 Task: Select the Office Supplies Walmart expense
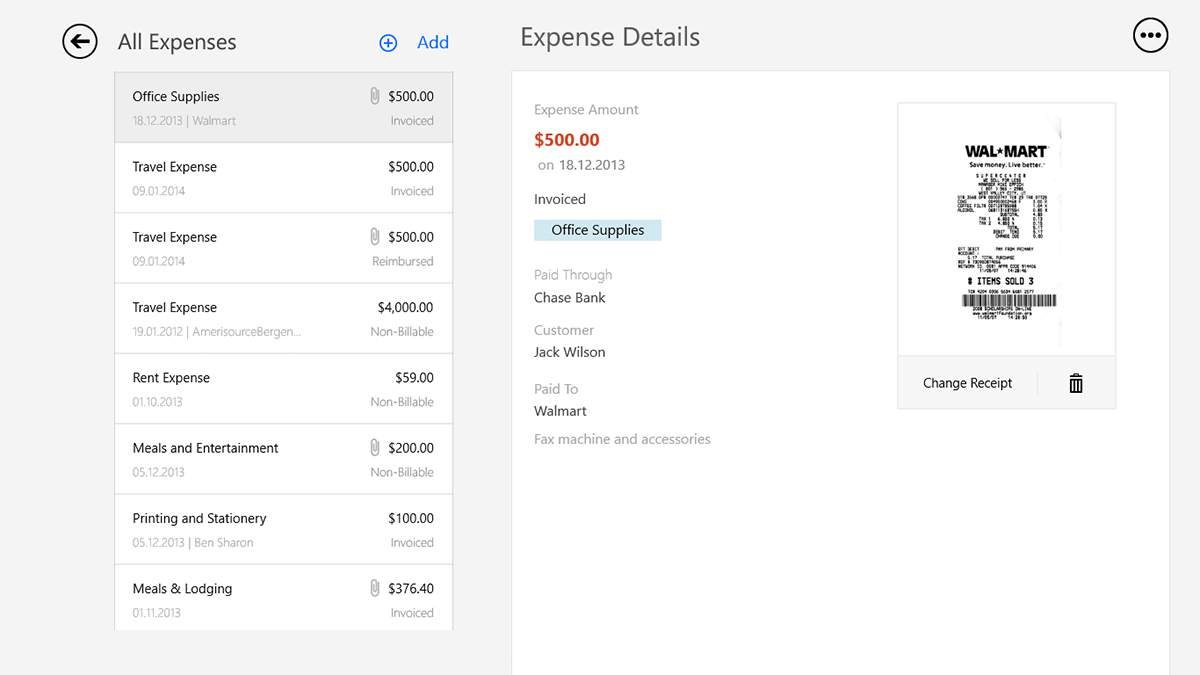tap(283, 107)
